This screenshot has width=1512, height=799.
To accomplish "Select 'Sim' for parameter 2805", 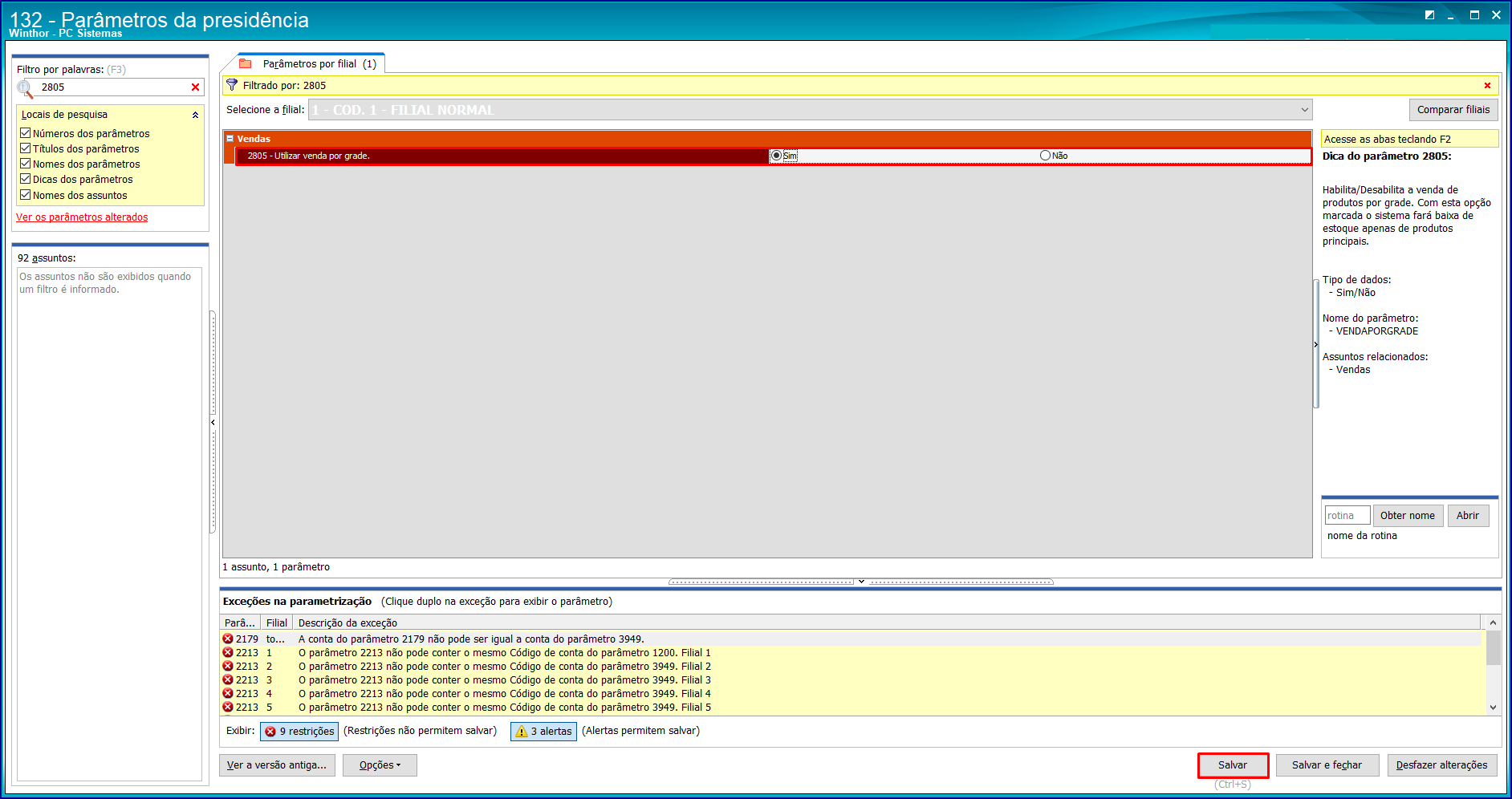I will (x=776, y=156).
